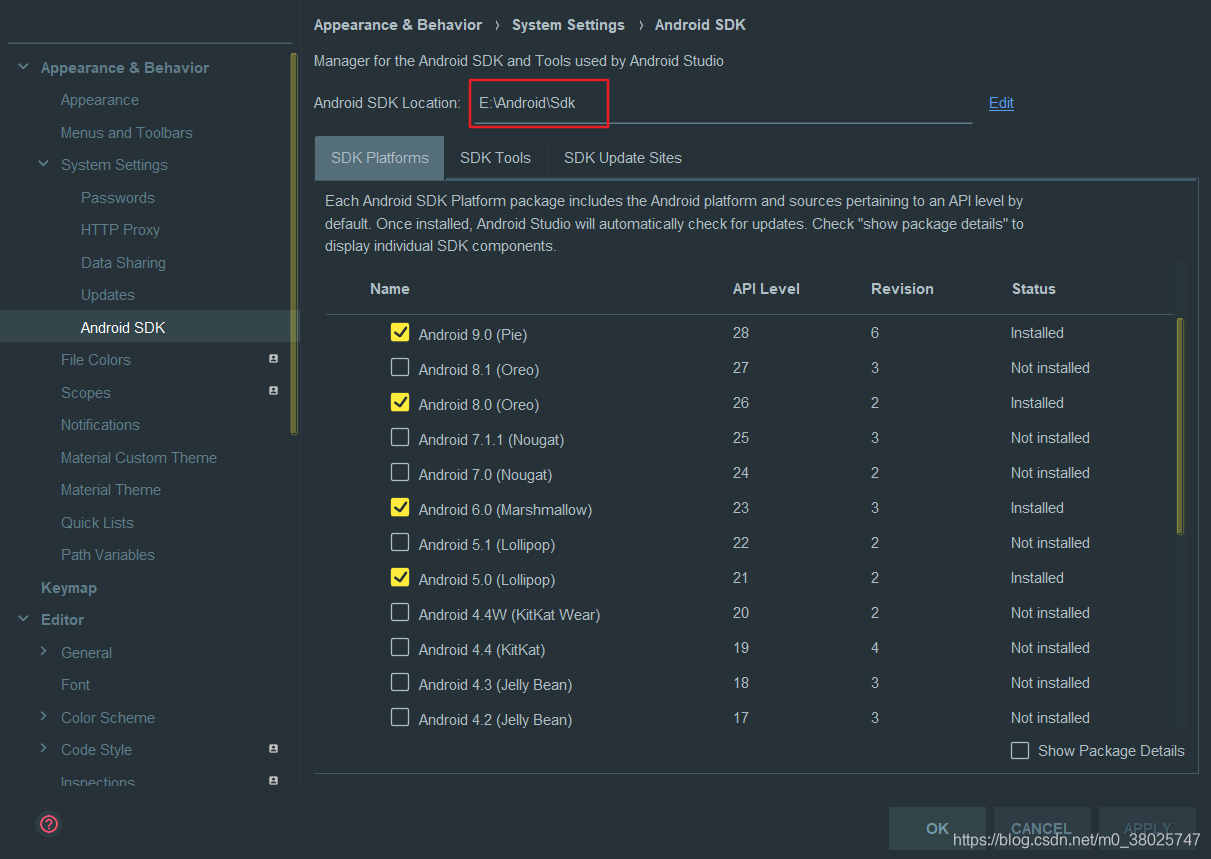
Task: Open Menus and Toolbars settings
Action: 126,132
